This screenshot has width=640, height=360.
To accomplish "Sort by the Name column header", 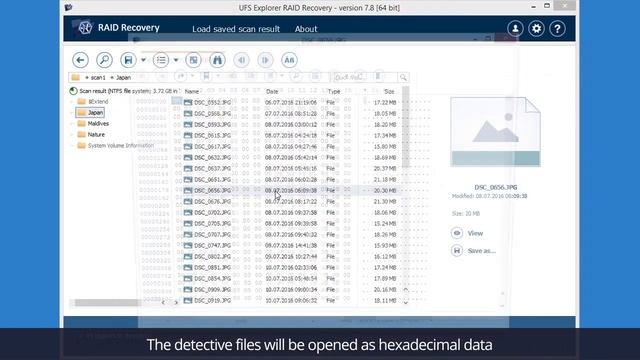I will (x=192, y=91).
